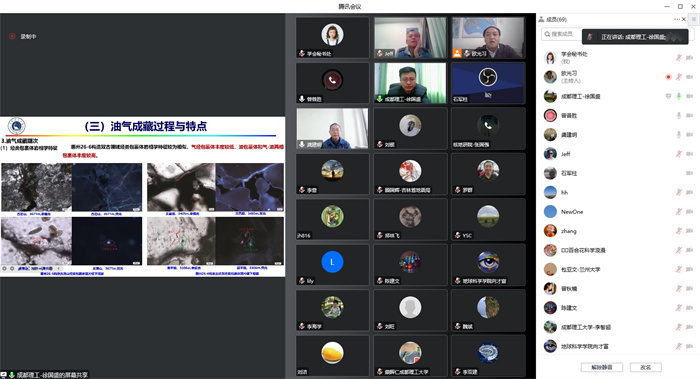
Task: Toggle camera icon for member NewOne
Action: (689, 212)
